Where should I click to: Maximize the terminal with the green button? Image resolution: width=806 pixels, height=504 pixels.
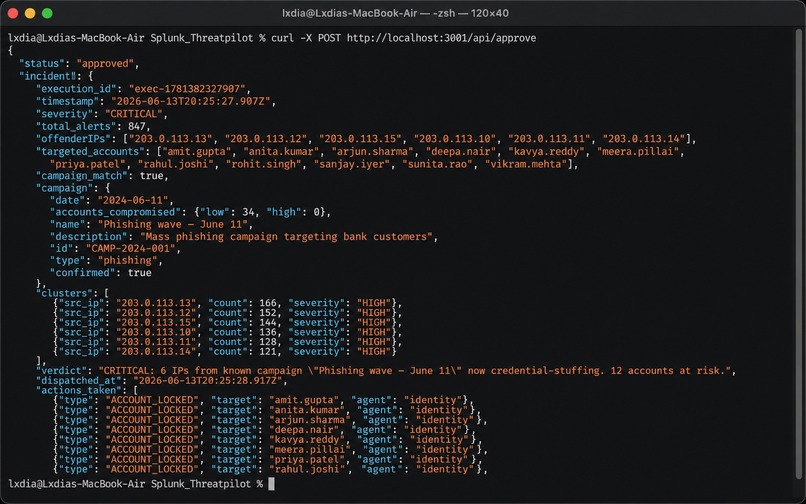[x=47, y=13]
